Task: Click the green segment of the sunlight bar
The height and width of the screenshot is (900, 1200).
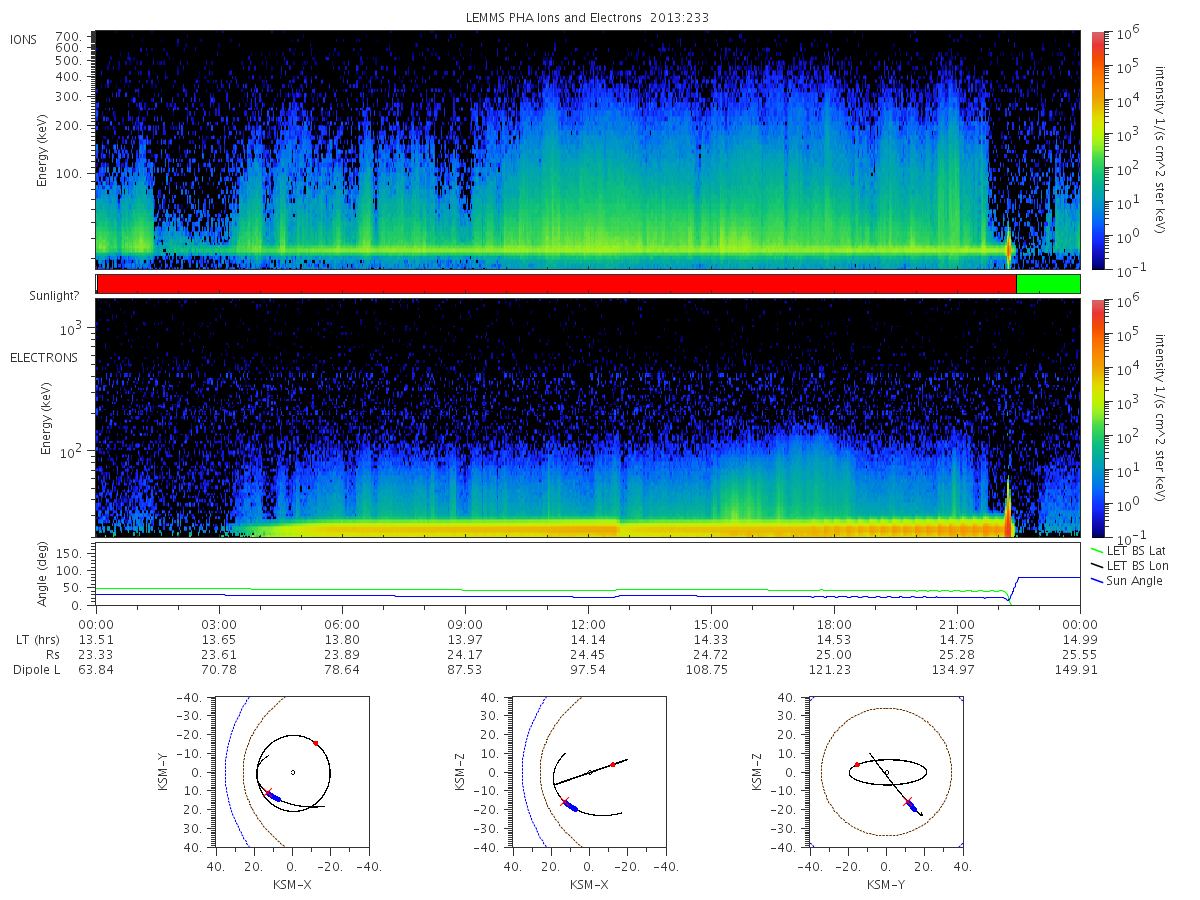Action: 1048,284
